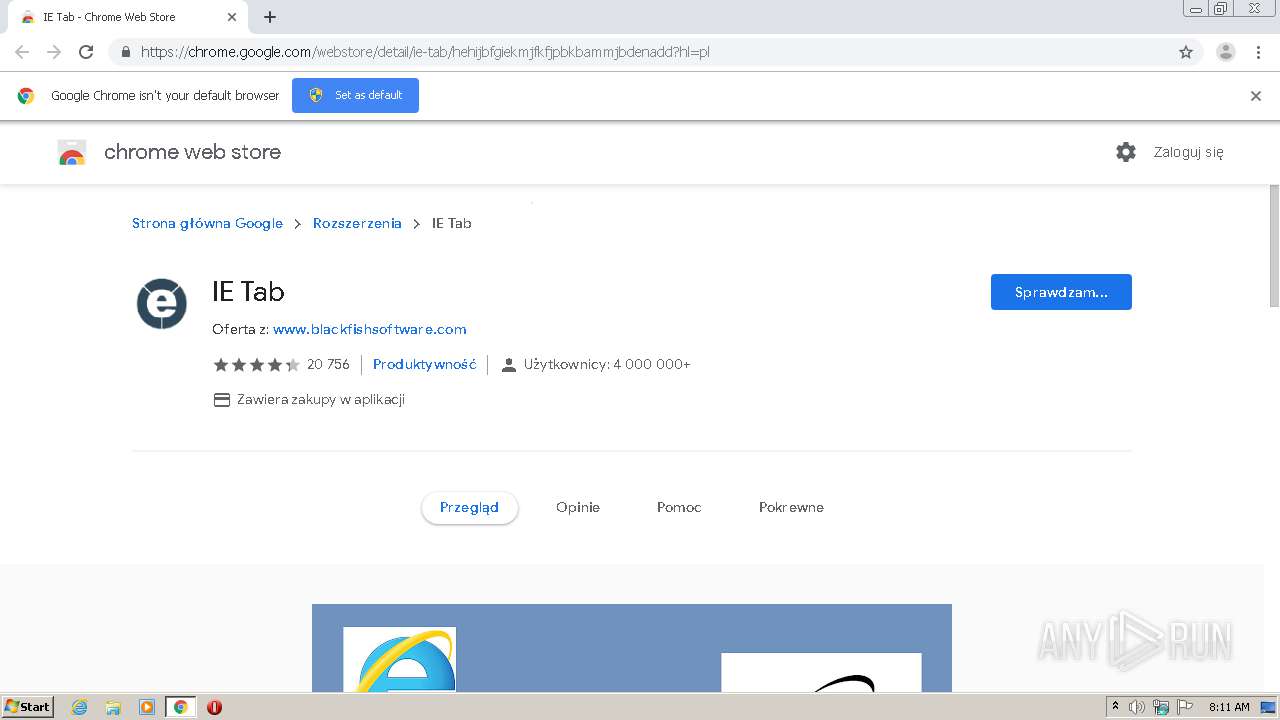
Task: Click the star rating for IE Tab
Action: click(256, 365)
